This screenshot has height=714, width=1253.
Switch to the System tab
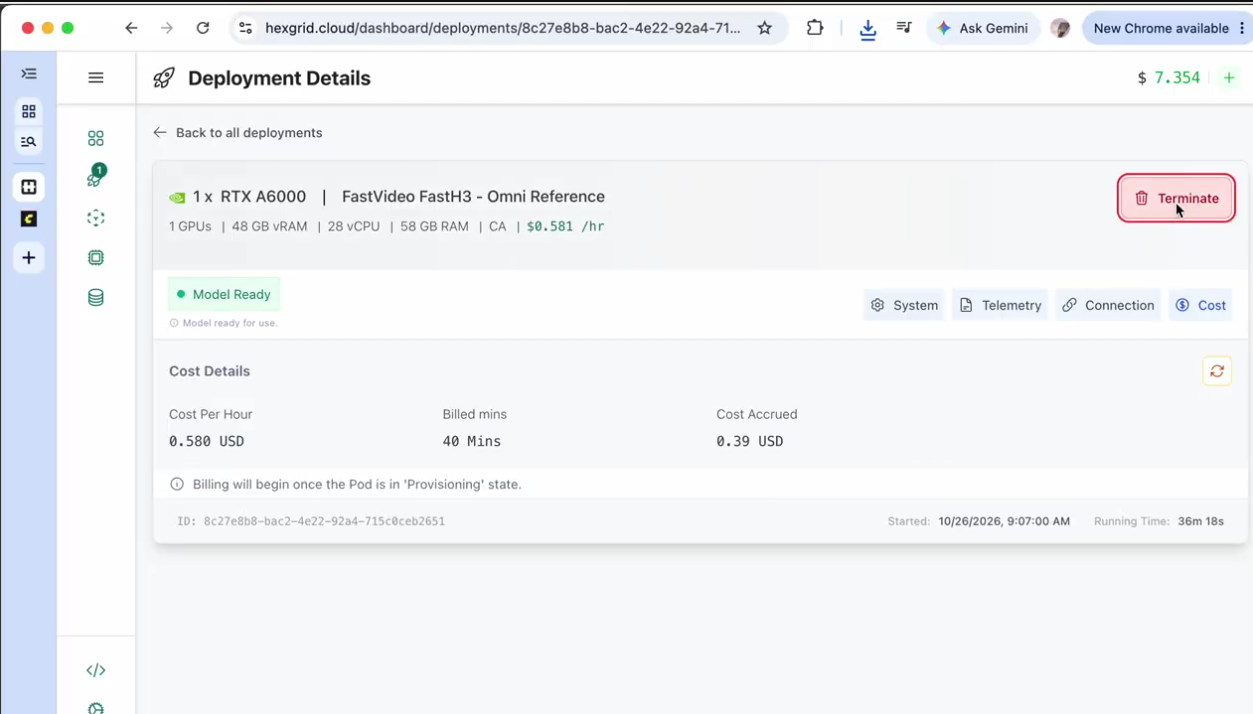point(904,305)
